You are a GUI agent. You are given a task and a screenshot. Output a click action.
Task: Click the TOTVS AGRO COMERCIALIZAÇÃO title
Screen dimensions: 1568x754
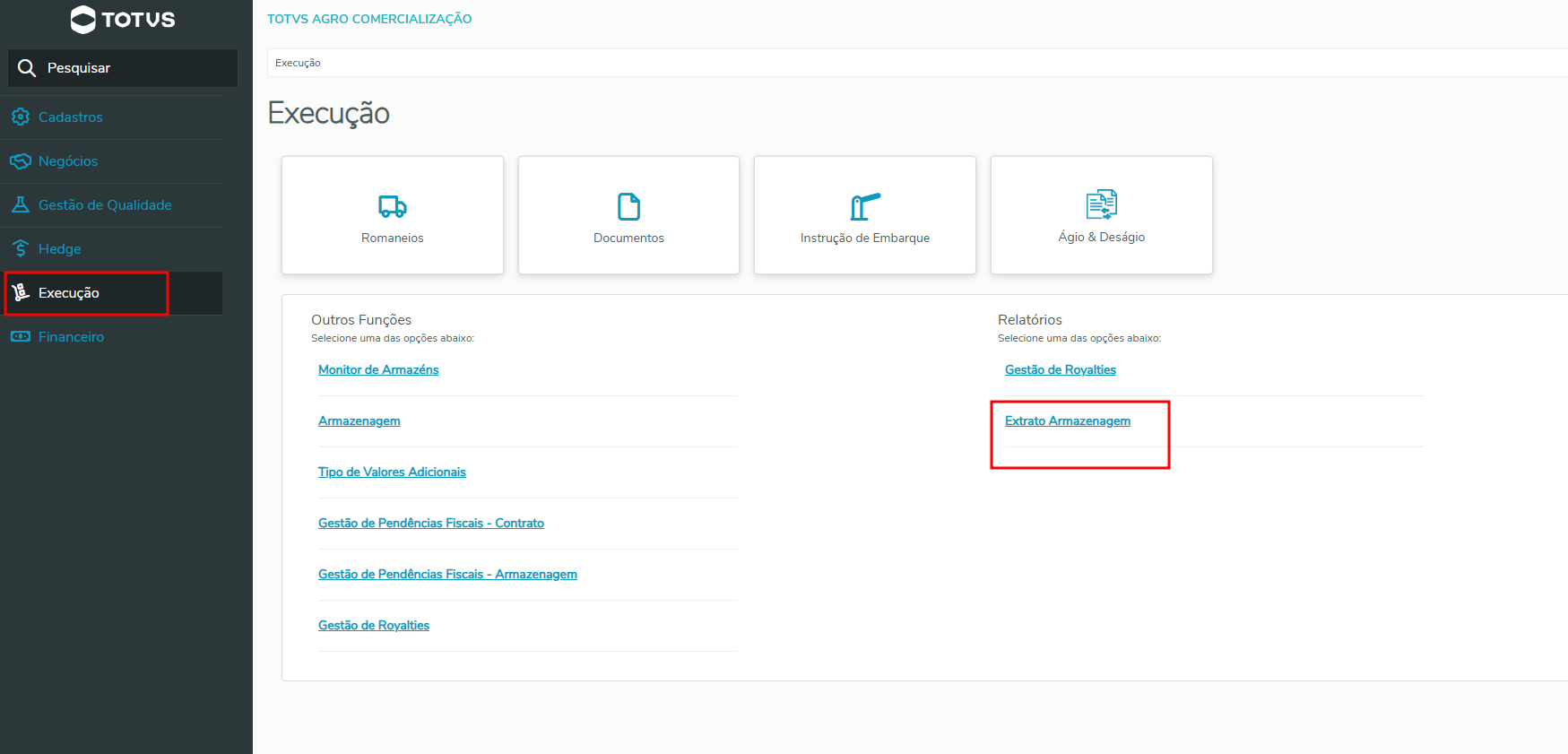(x=369, y=19)
